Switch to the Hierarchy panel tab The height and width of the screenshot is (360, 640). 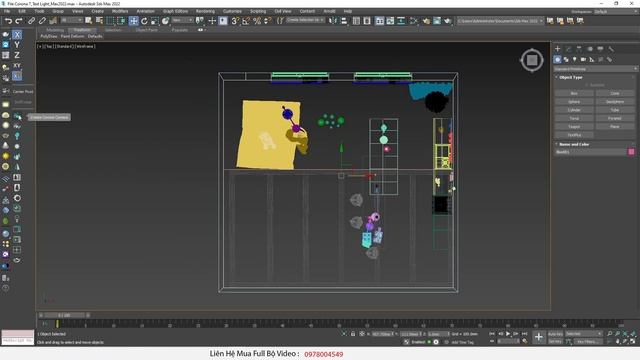coord(579,49)
